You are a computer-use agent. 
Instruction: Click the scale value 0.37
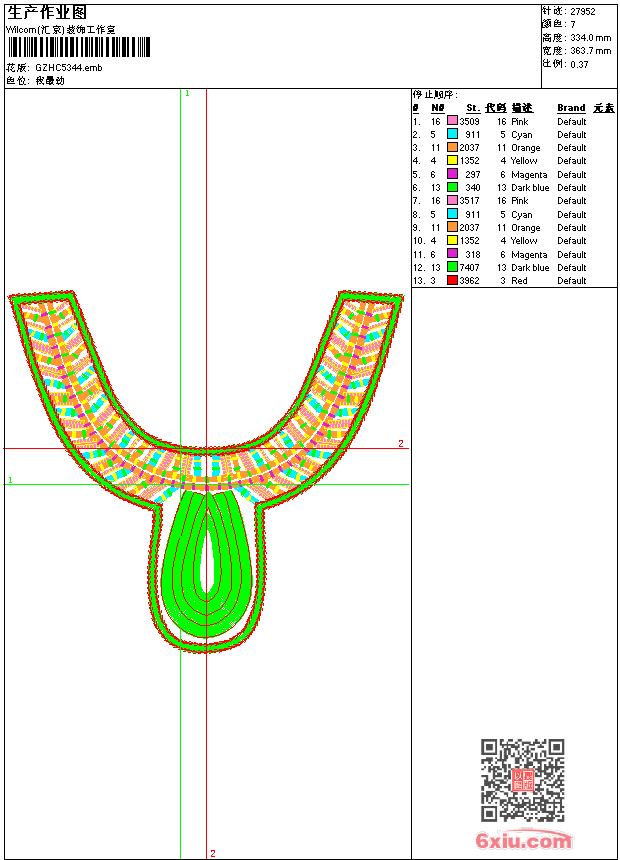pos(579,65)
